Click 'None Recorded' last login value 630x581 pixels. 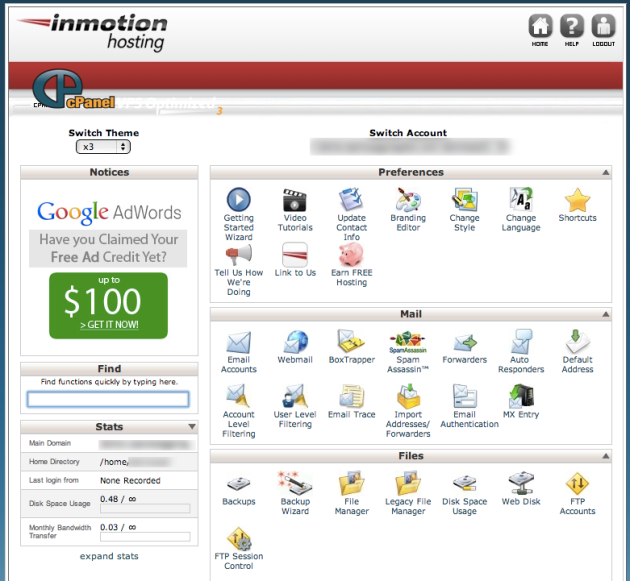pos(130,481)
